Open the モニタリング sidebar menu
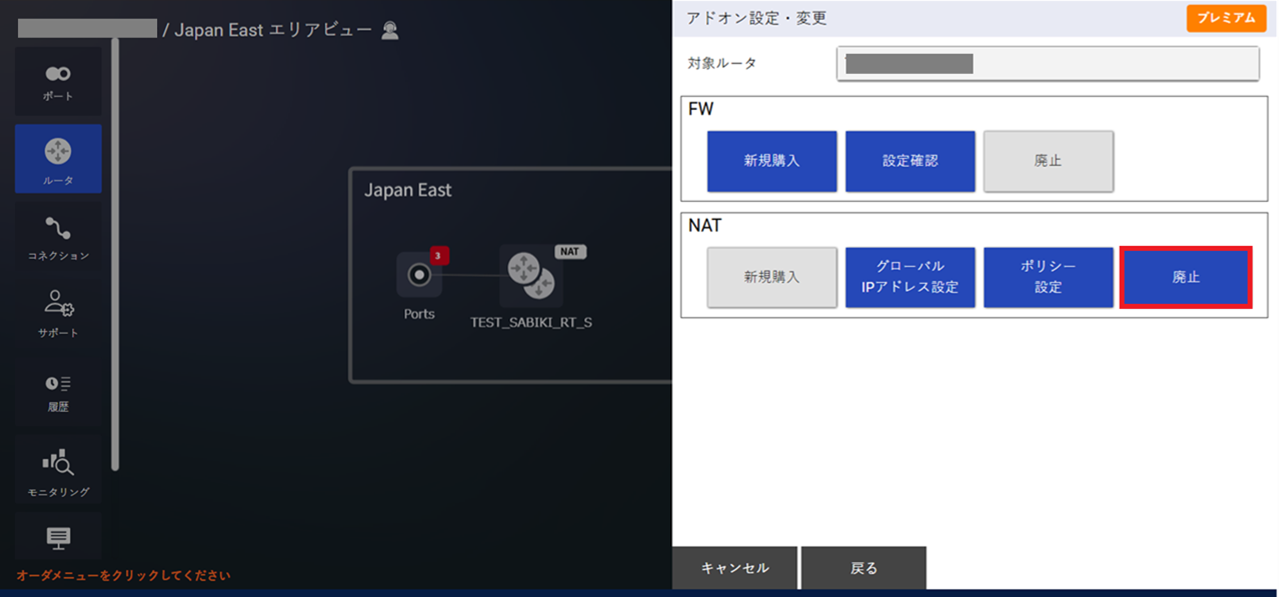Screen dimensions: 1280x597 tap(58, 470)
